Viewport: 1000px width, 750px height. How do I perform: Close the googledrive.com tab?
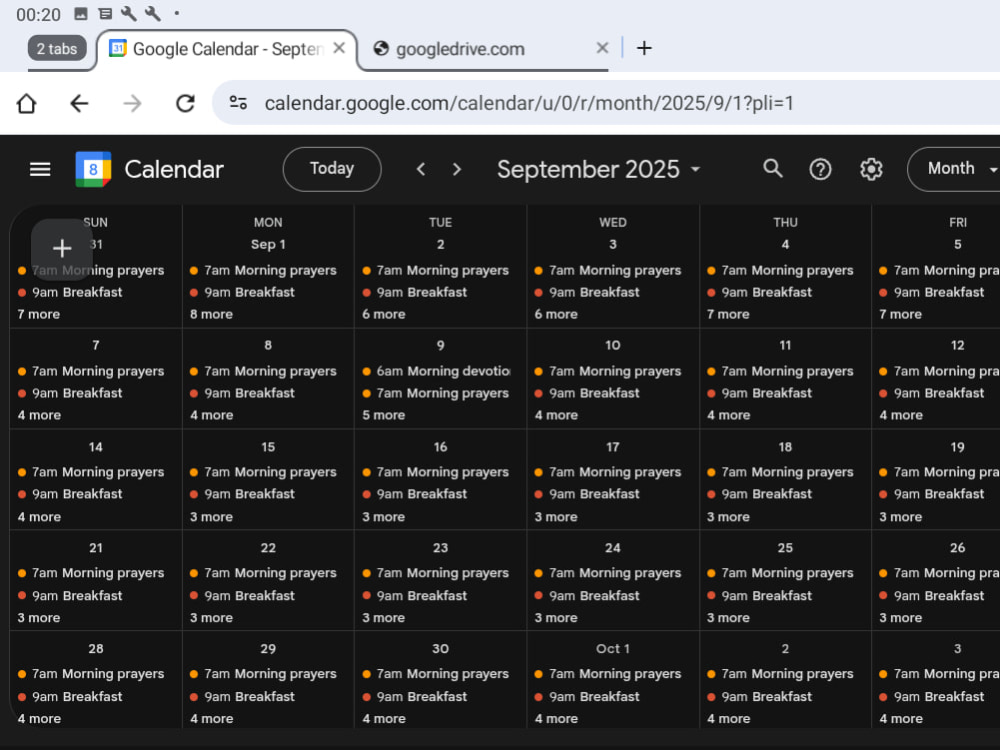click(x=602, y=48)
